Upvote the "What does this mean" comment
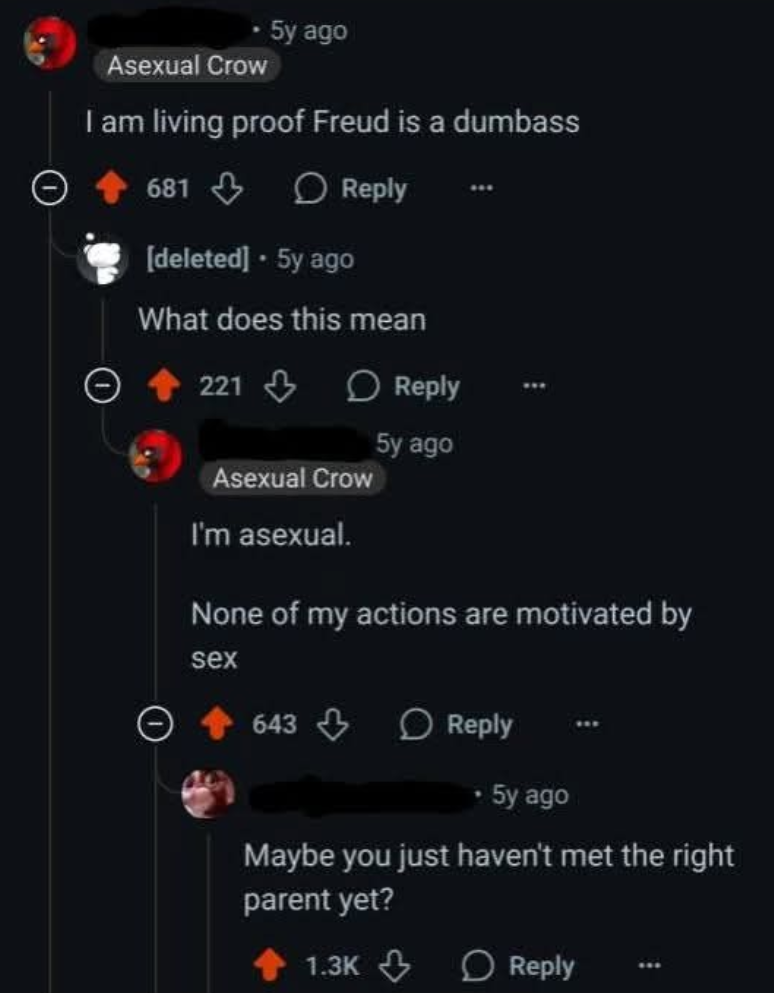 167,386
